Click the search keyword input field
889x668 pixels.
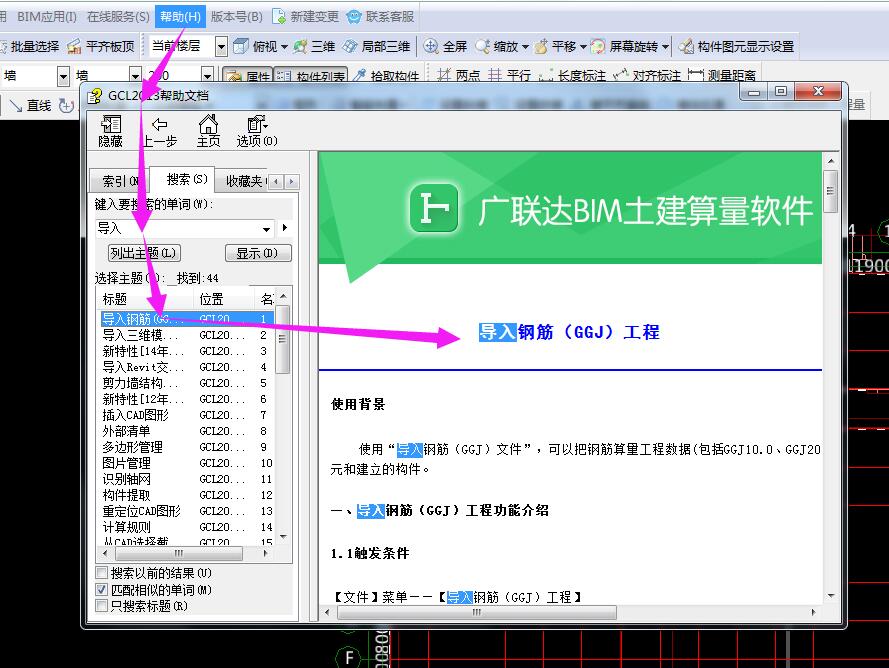(177, 229)
